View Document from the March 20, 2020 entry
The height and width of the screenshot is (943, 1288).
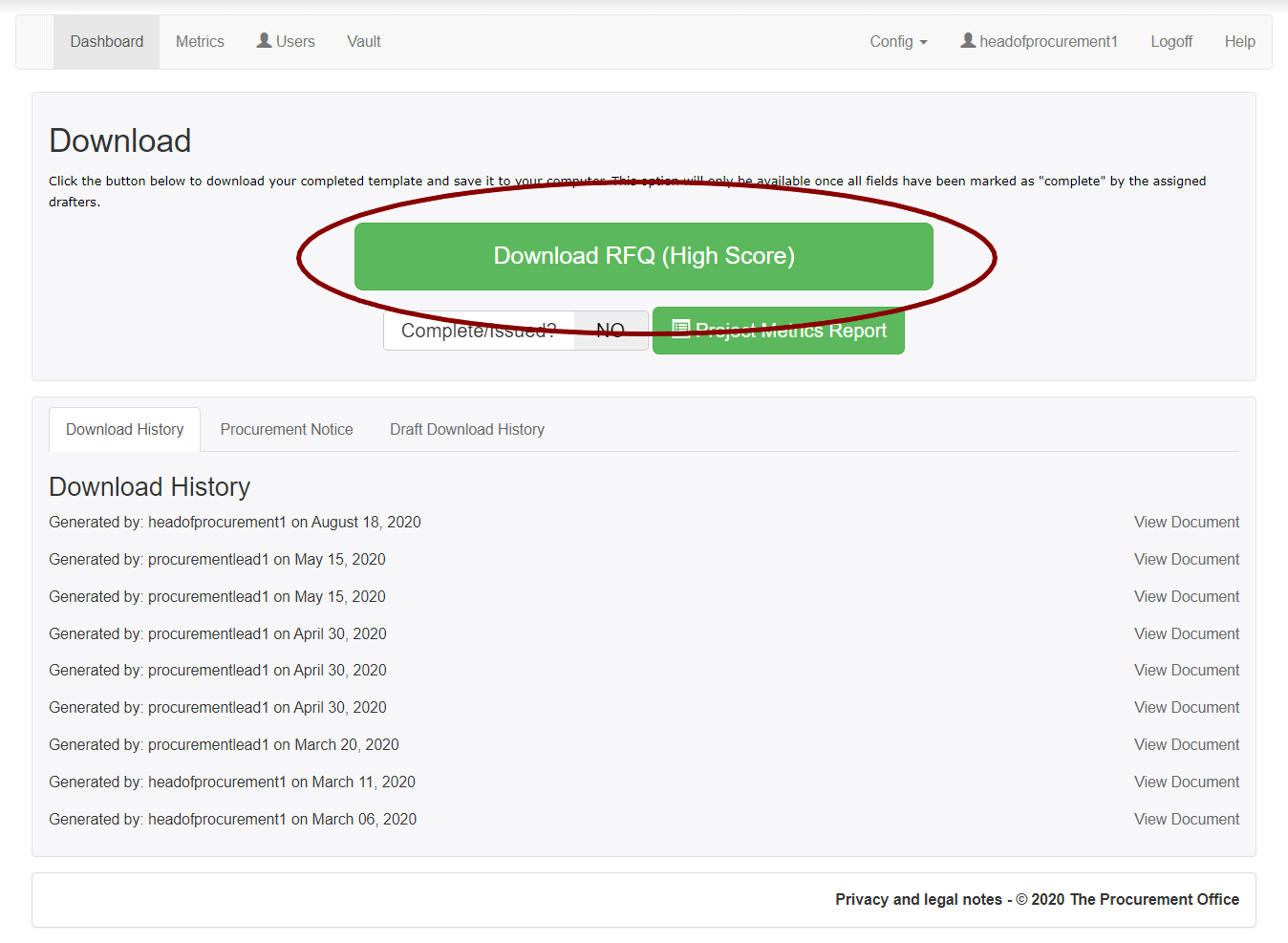coord(1186,744)
